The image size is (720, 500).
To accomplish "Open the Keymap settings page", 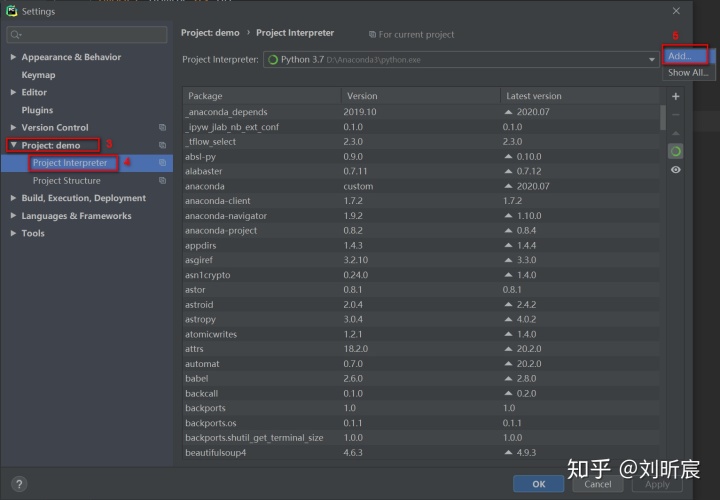I will (x=38, y=75).
